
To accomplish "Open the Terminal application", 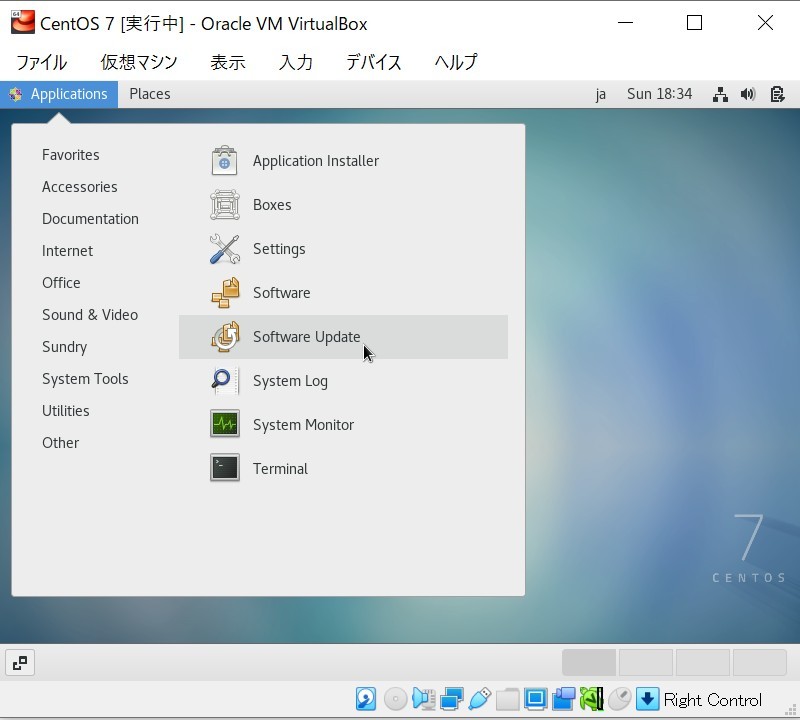I will pos(343,468).
